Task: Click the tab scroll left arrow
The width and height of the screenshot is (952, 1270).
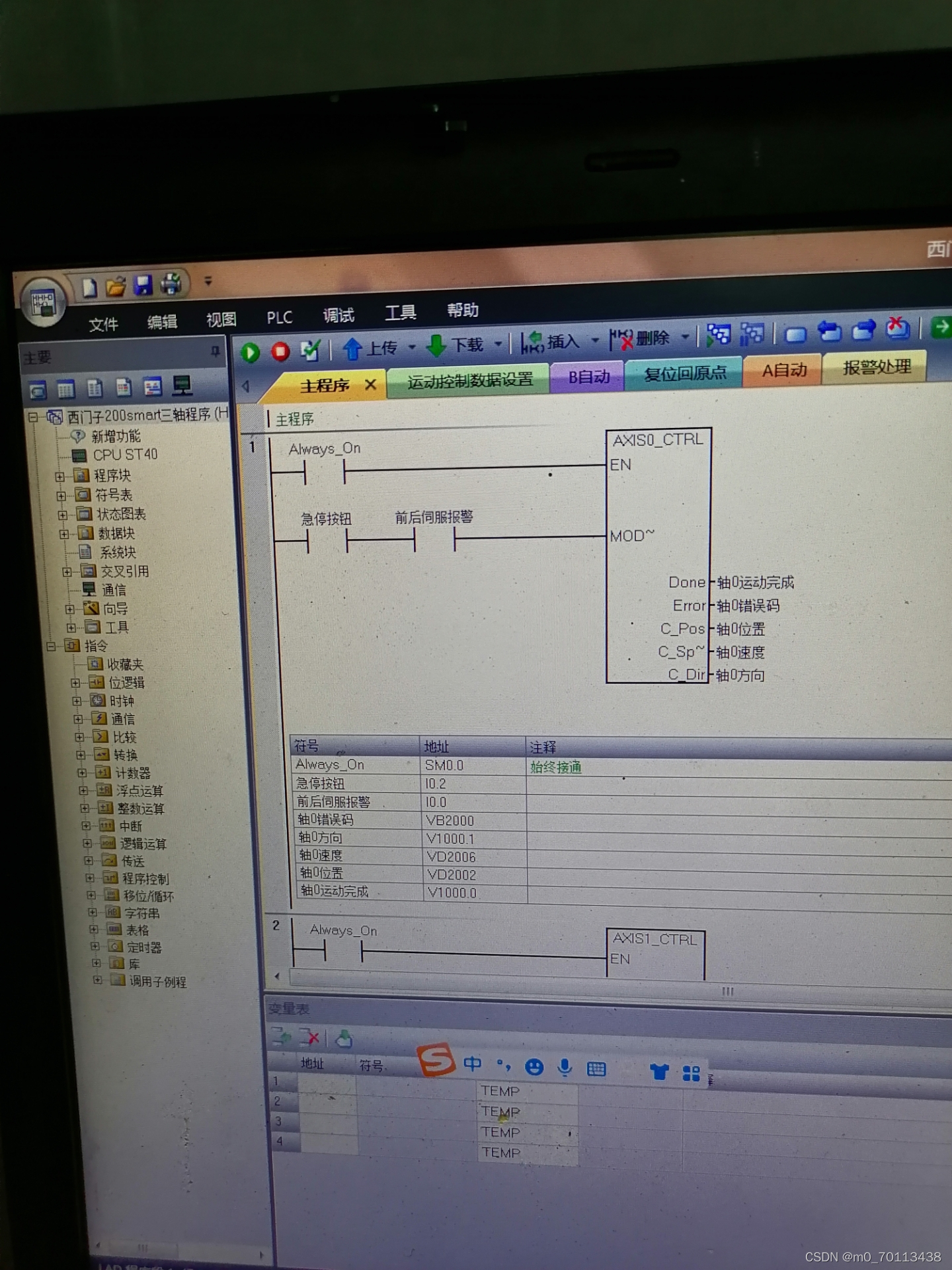Action: 246,386
